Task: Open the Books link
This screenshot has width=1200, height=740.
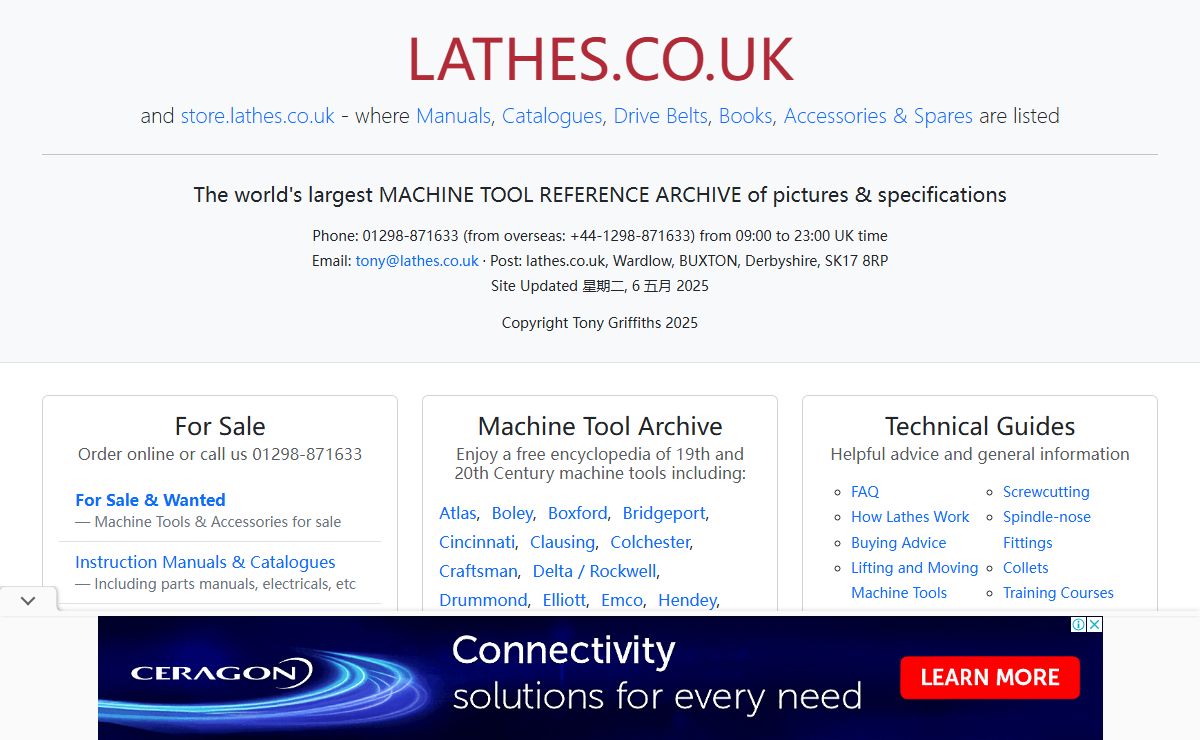Action: 745,116
